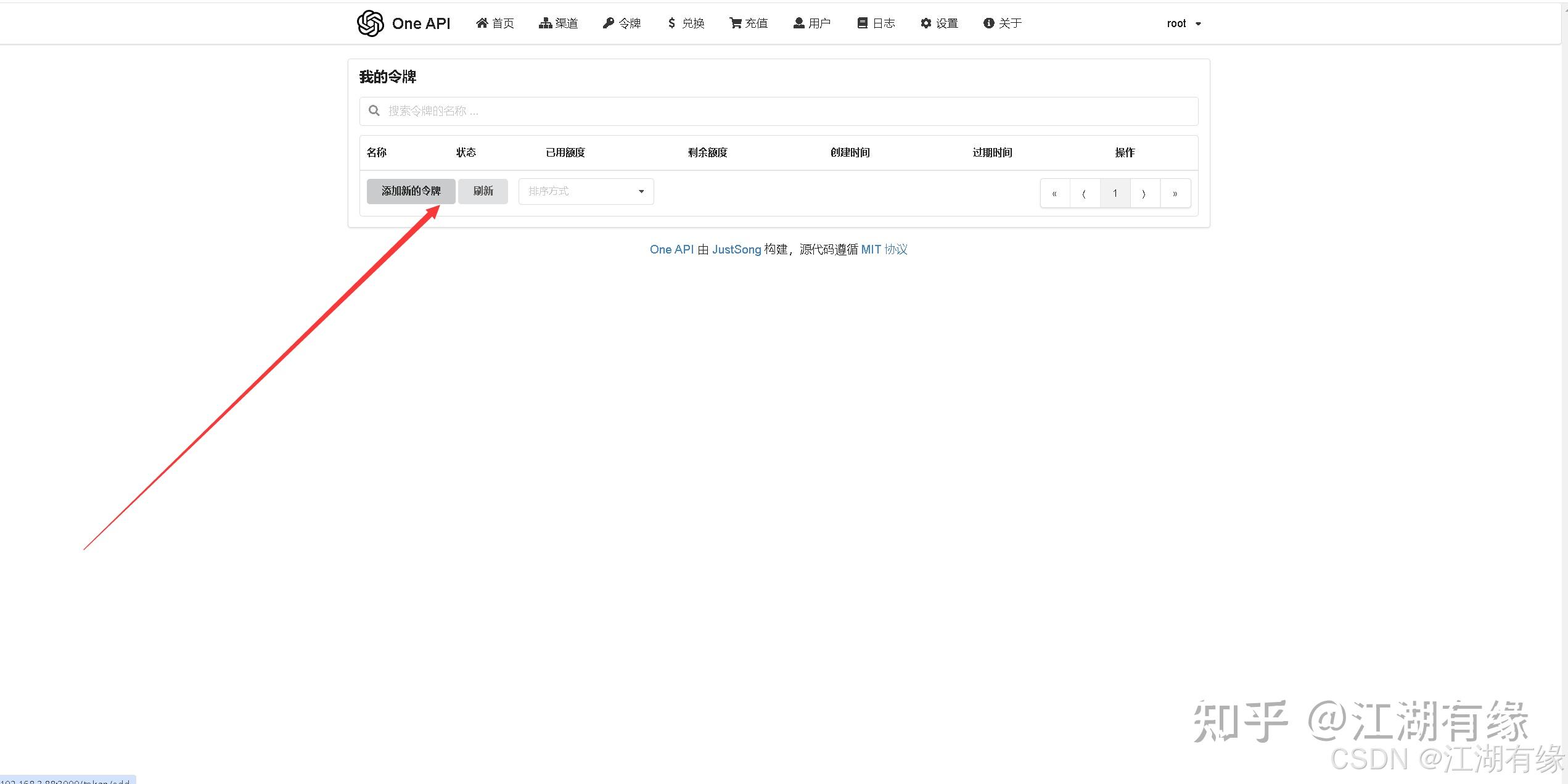Click the search magnifier icon
The height and width of the screenshot is (784, 1568).
coord(374,110)
